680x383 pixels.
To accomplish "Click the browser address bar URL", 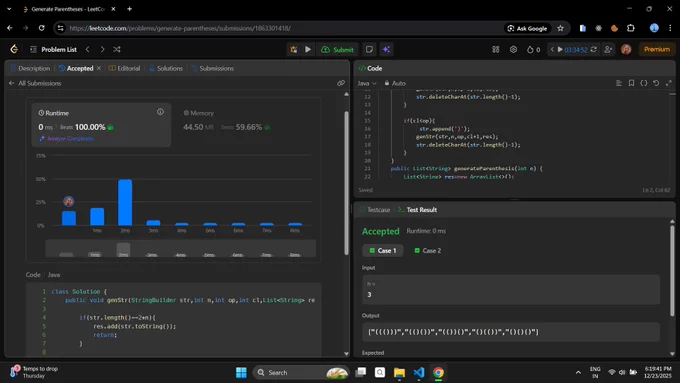I will click(180, 28).
